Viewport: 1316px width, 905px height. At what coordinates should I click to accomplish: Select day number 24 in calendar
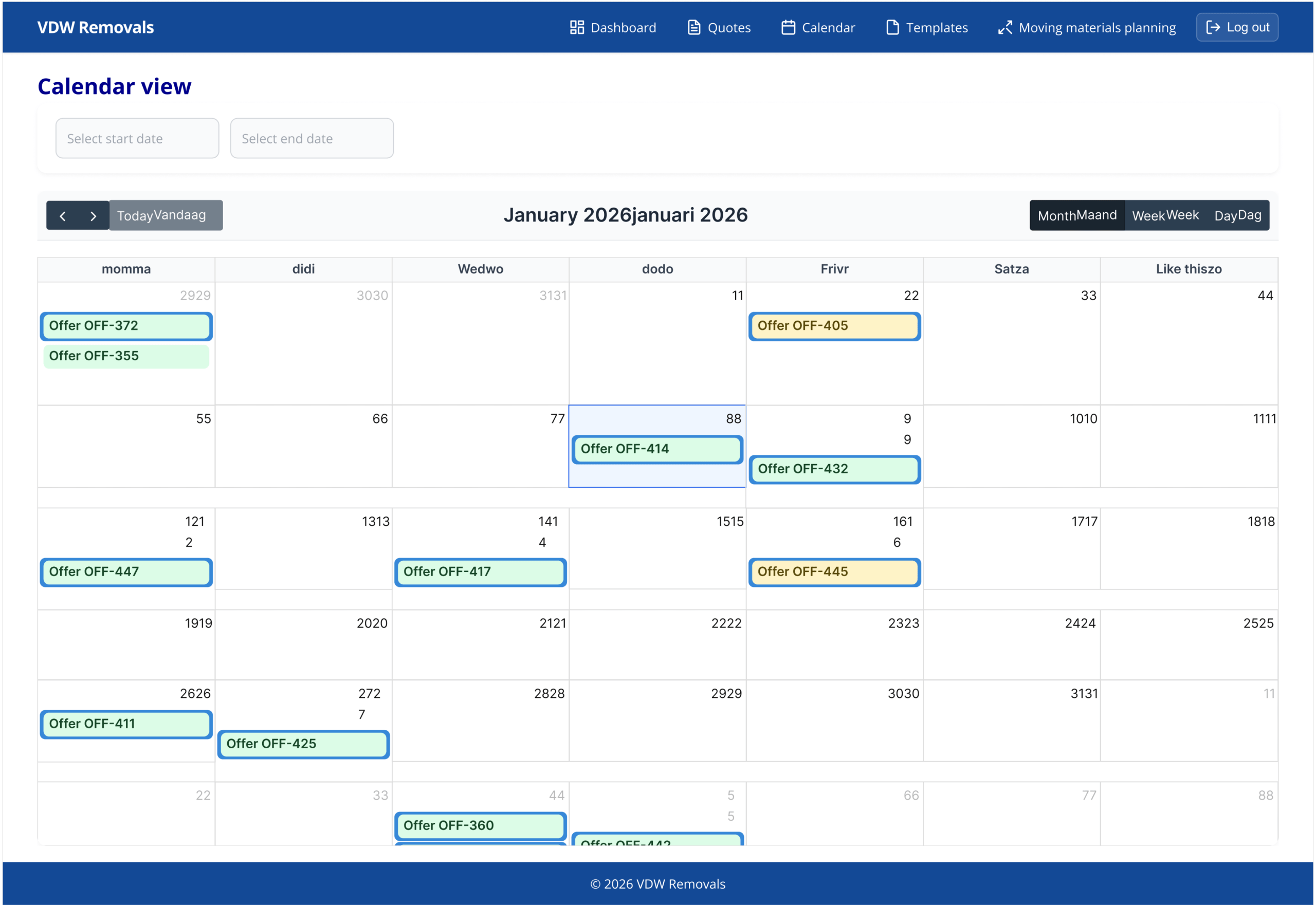click(1080, 624)
